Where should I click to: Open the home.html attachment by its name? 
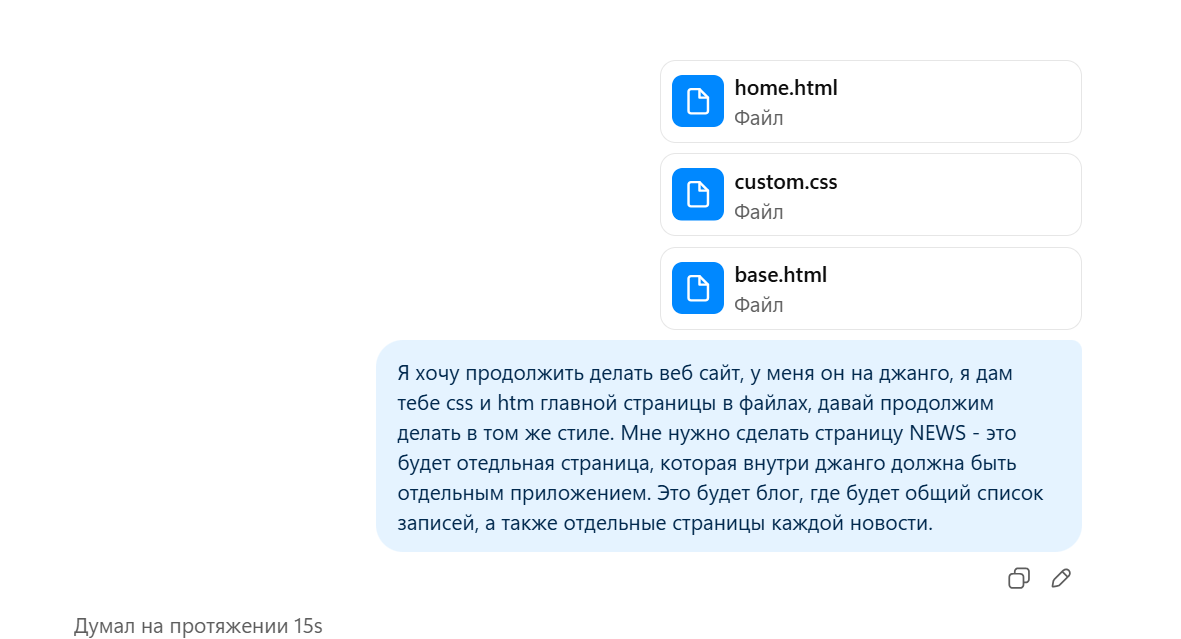click(x=785, y=88)
